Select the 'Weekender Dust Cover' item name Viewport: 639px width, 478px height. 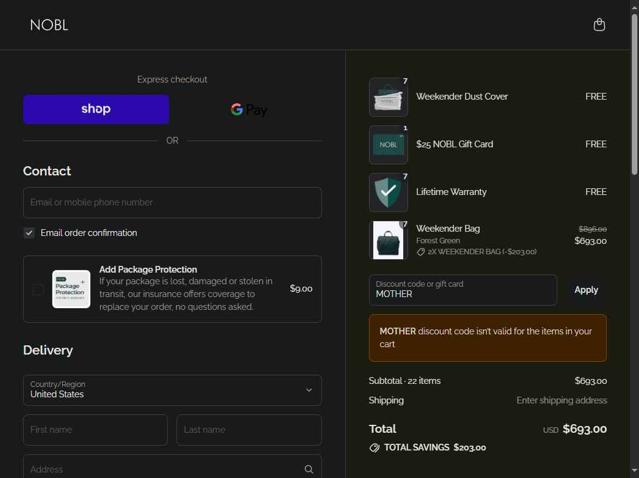tap(462, 97)
